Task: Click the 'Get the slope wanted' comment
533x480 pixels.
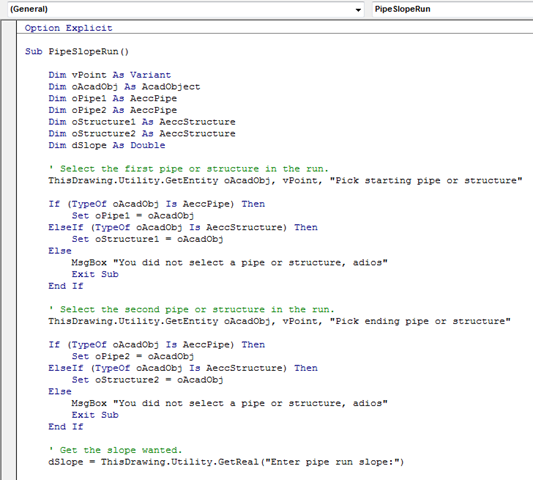Action: pyautogui.click(x=115, y=450)
